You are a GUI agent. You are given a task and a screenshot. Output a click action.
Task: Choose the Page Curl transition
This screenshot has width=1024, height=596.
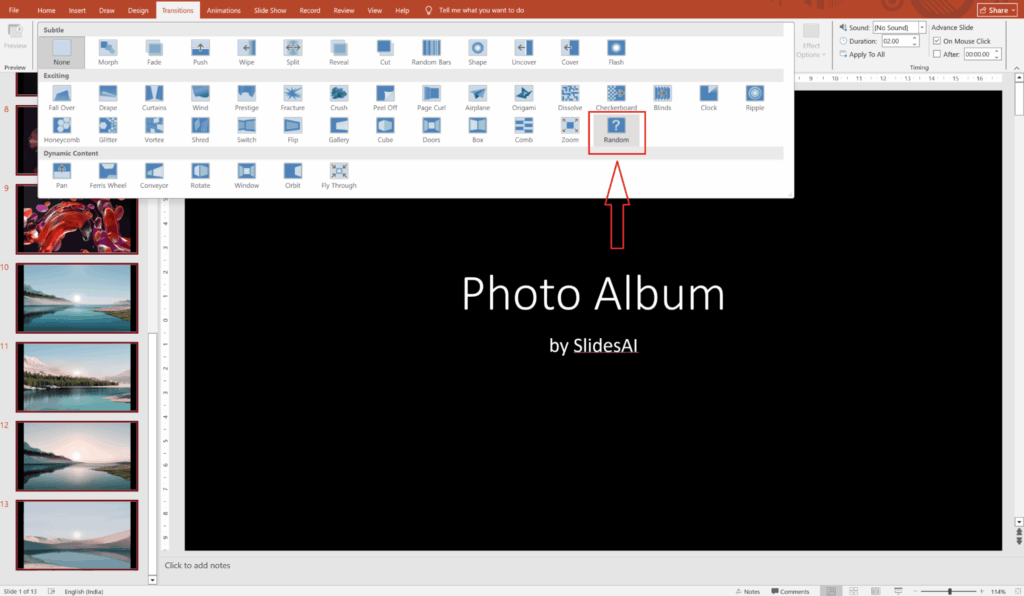click(x=432, y=97)
